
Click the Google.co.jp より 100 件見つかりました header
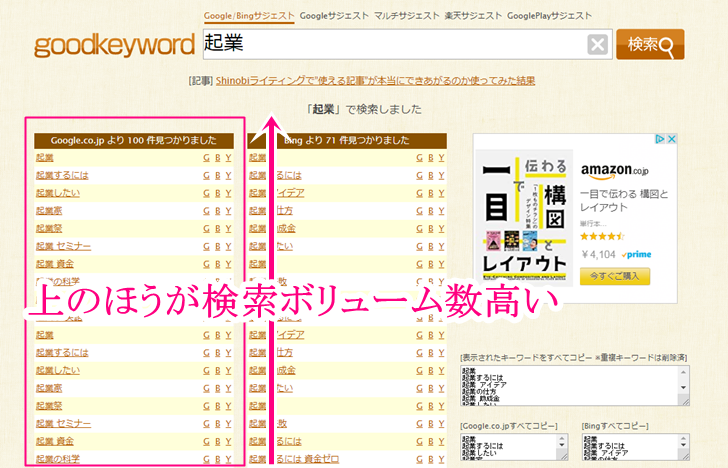click(x=134, y=140)
